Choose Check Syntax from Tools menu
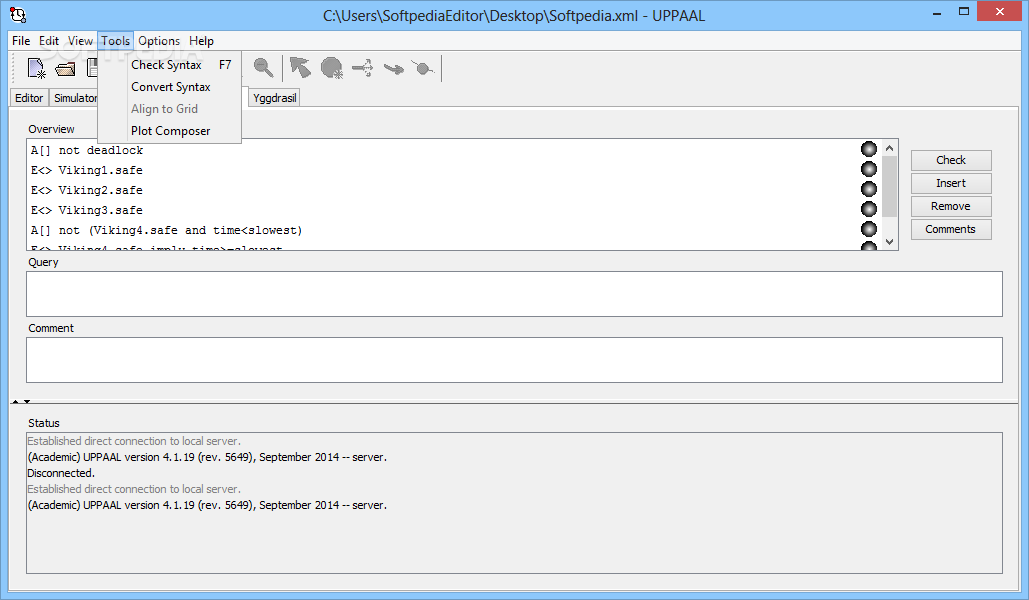This screenshot has width=1029, height=600. [170, 65]
